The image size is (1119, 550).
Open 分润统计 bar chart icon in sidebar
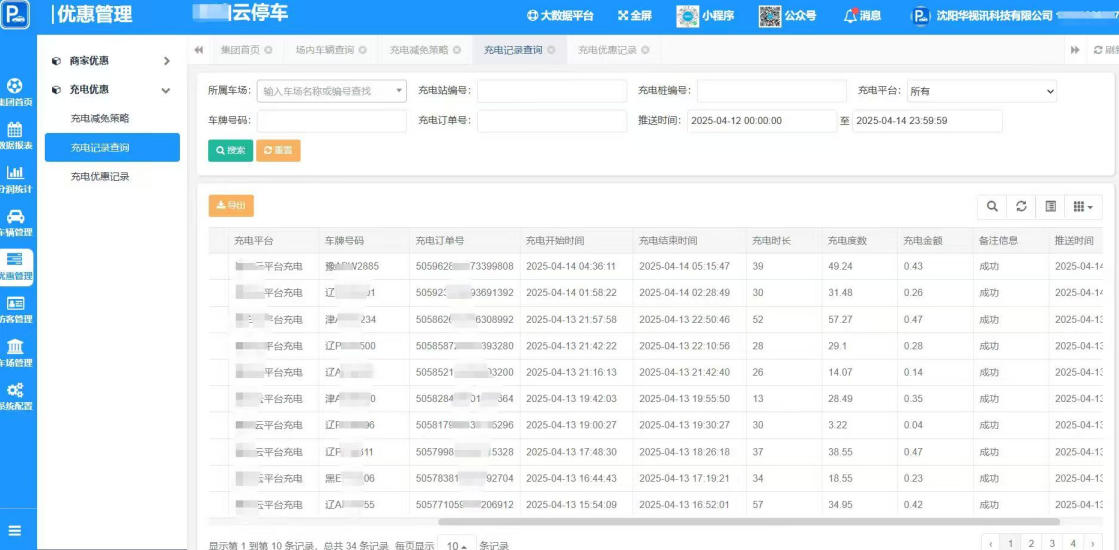pos(16,179)
